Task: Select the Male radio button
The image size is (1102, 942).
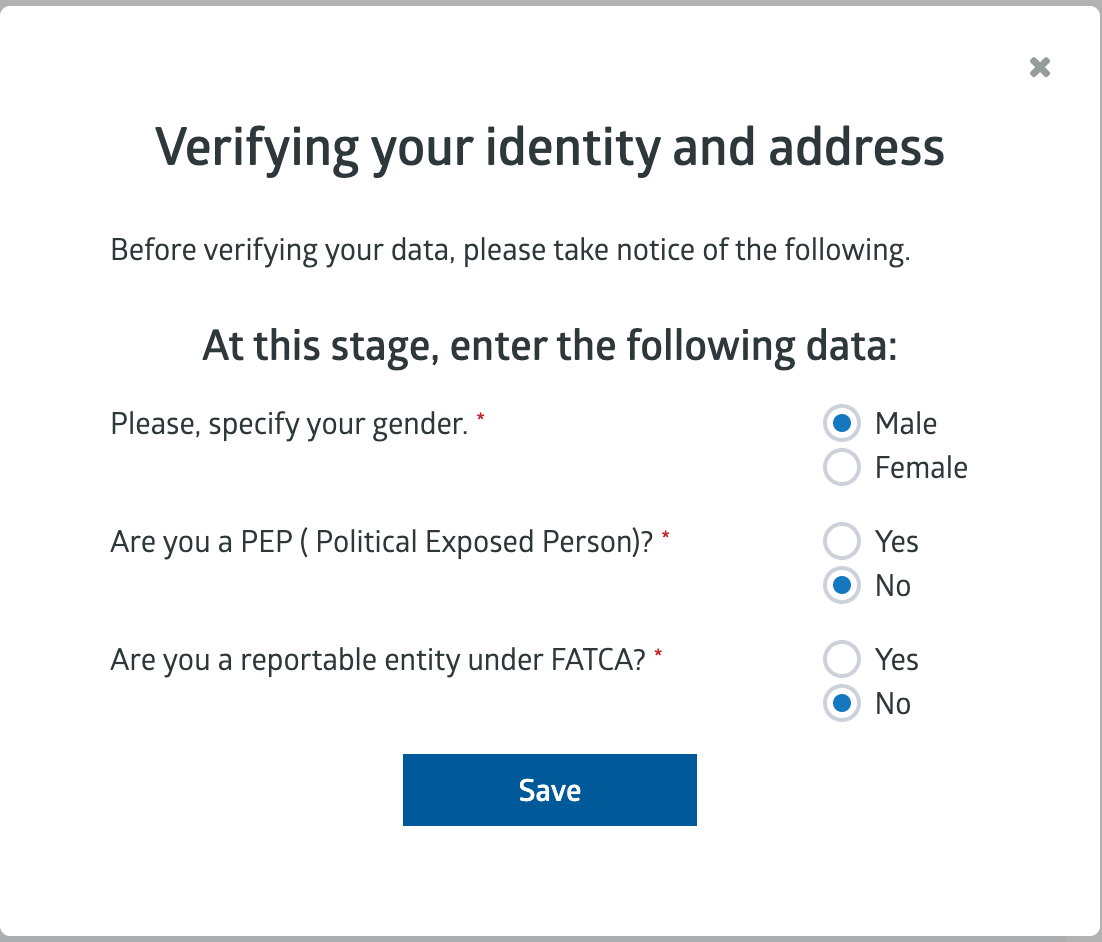Action: (x=842, y=424)
